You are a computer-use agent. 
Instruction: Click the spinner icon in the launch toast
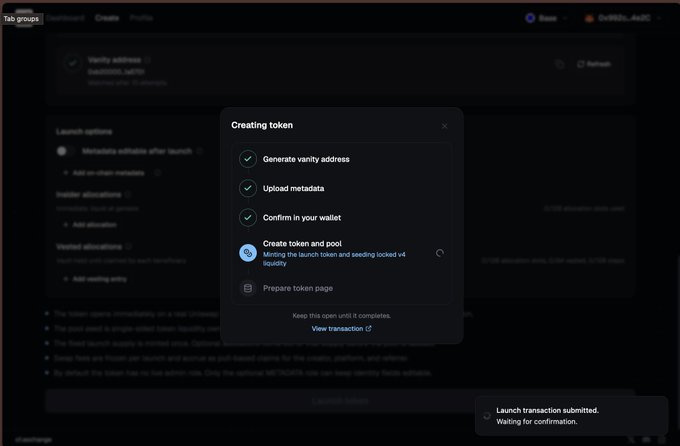[x=487, y=416]
